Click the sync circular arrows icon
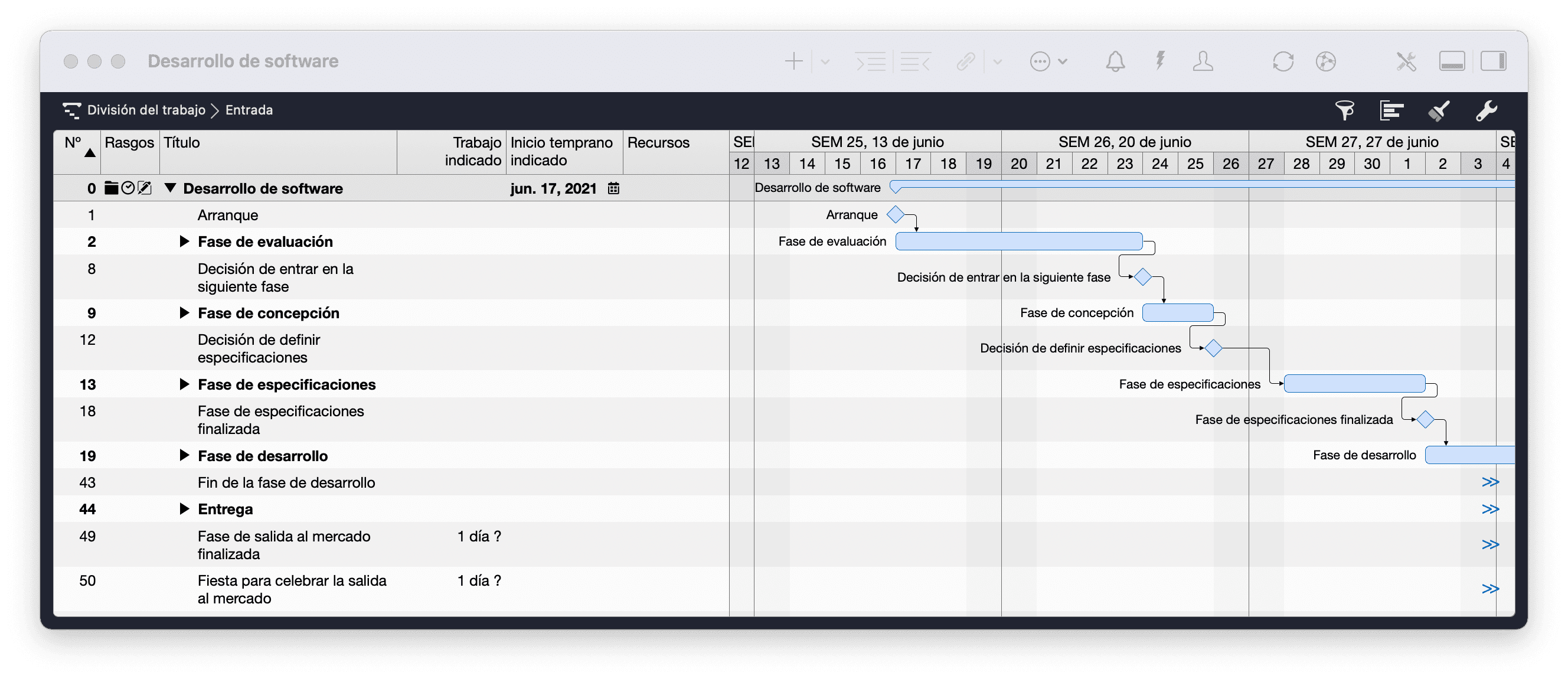Screen dimensions: 1568x679 (1282, 61)
